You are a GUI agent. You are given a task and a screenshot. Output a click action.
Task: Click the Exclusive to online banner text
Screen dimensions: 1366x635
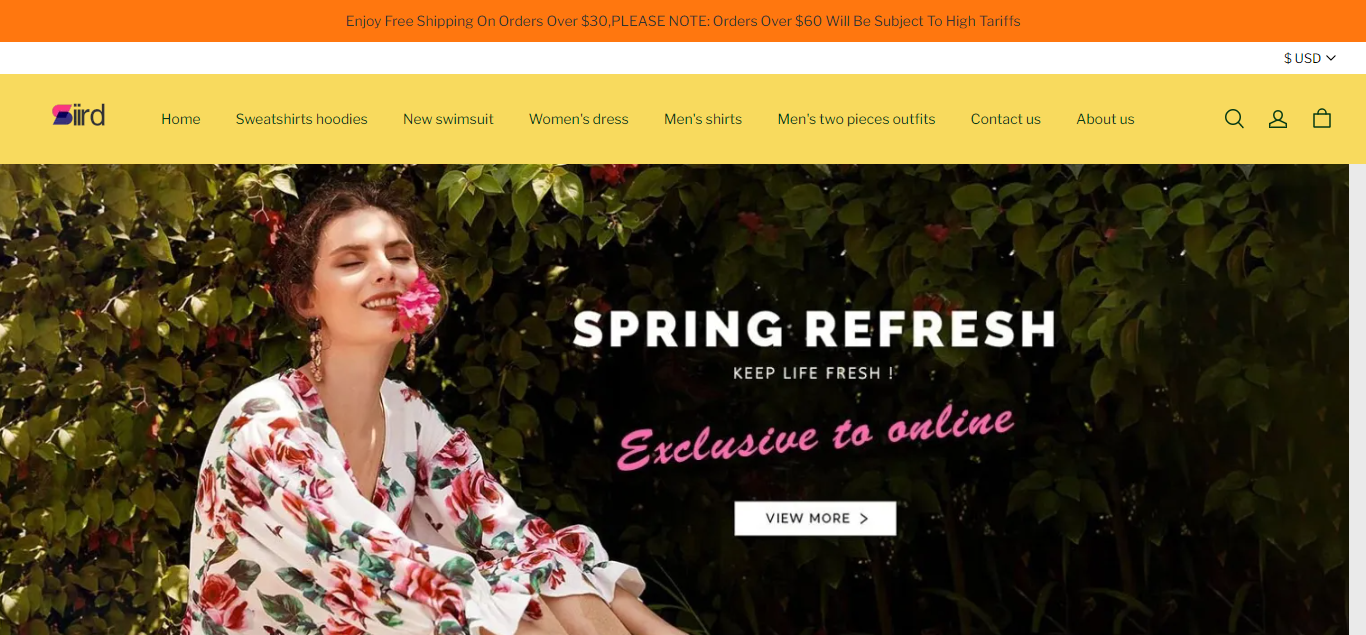tap(816, 436)
